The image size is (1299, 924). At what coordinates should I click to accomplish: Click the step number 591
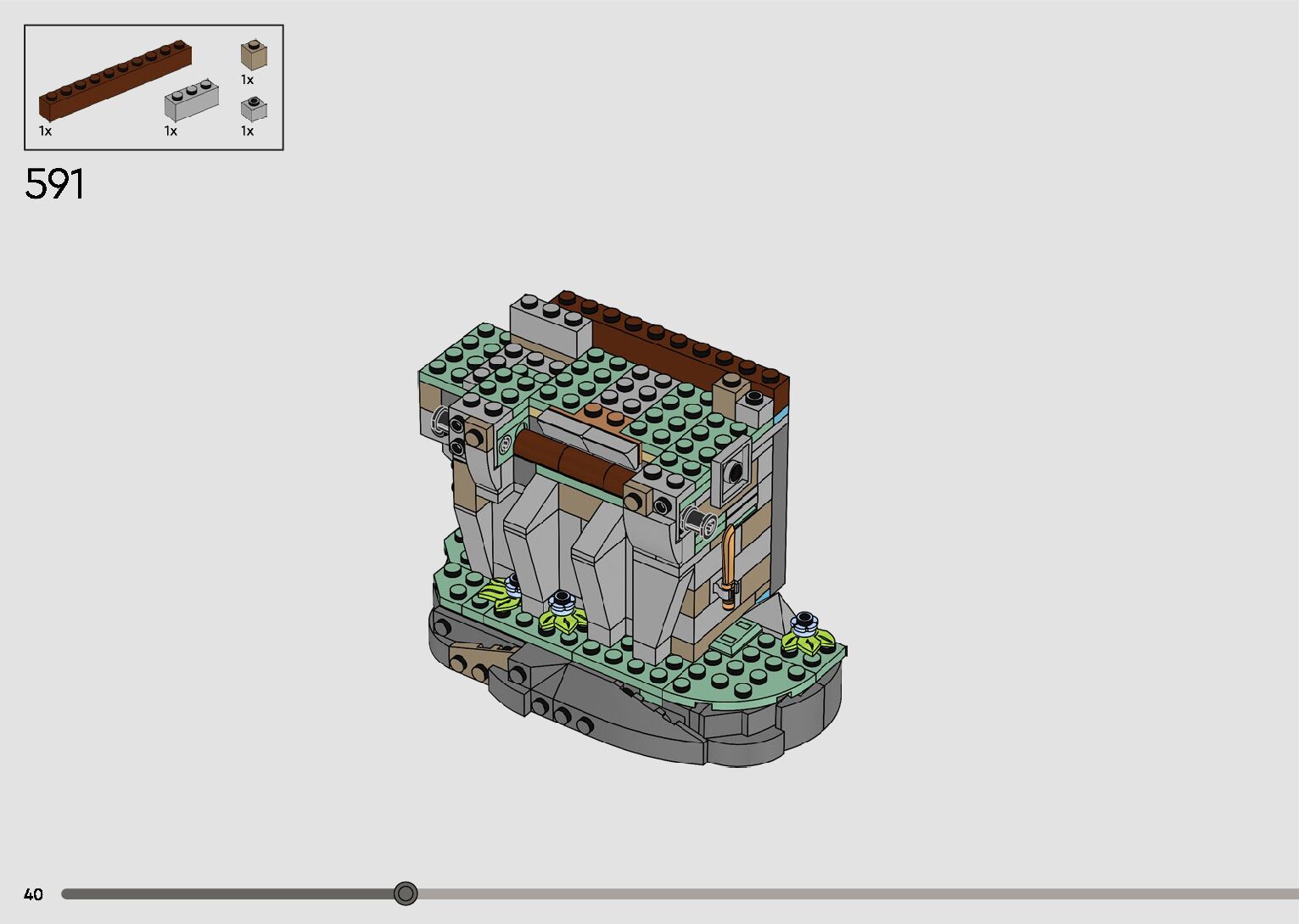point(55,184)
